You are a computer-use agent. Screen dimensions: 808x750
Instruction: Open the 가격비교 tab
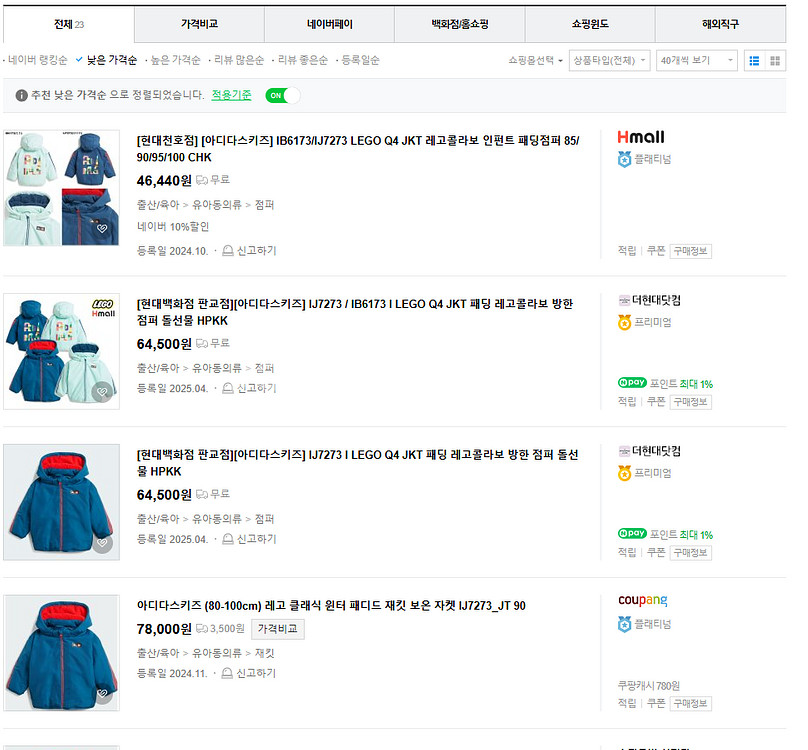click(199, 24)
